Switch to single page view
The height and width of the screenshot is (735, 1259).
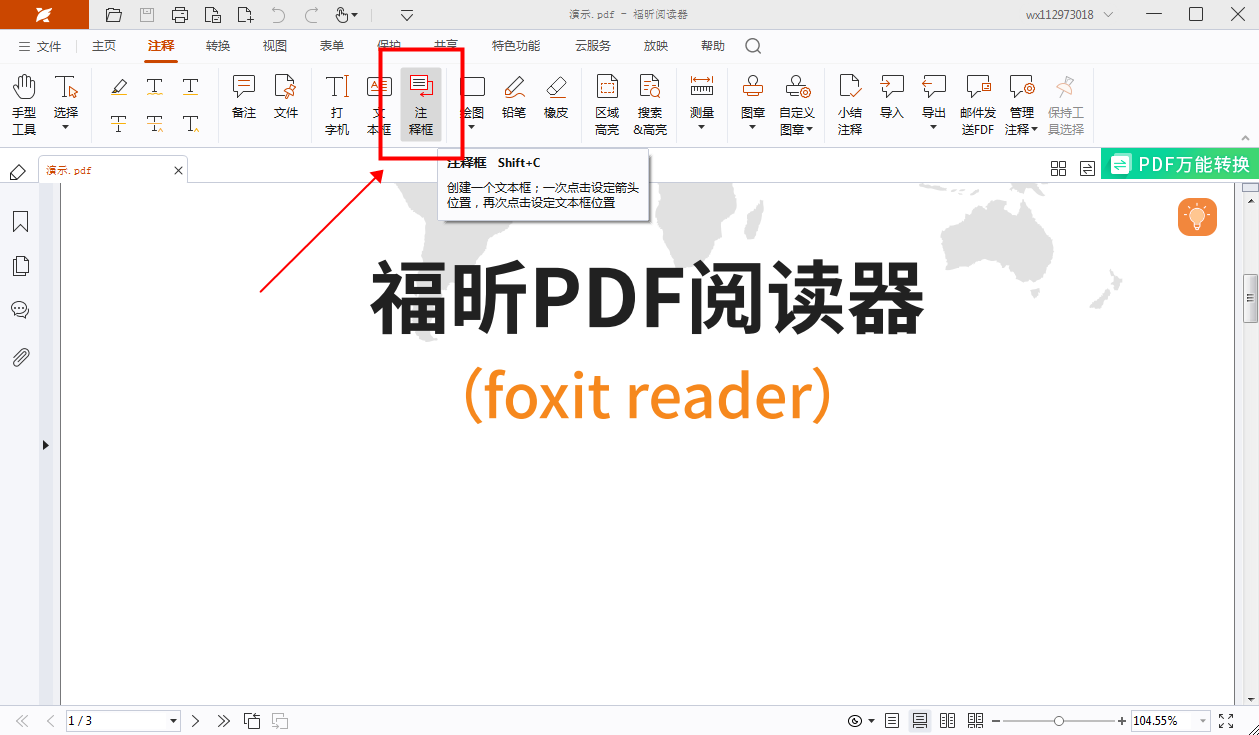(x=892, y=721)
